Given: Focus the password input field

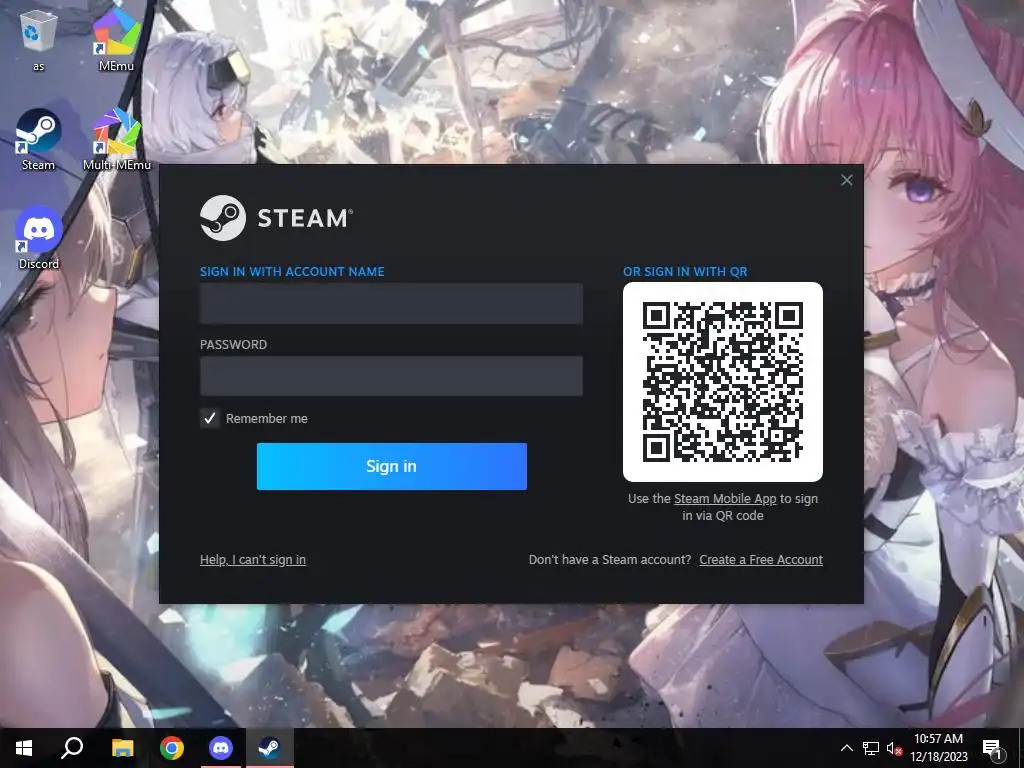Looking at the screenshot, I should click(x=391, y=376).
